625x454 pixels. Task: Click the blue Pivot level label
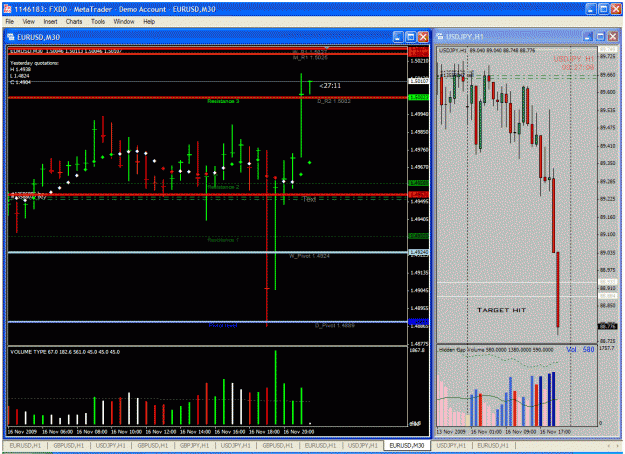[223, 326]
